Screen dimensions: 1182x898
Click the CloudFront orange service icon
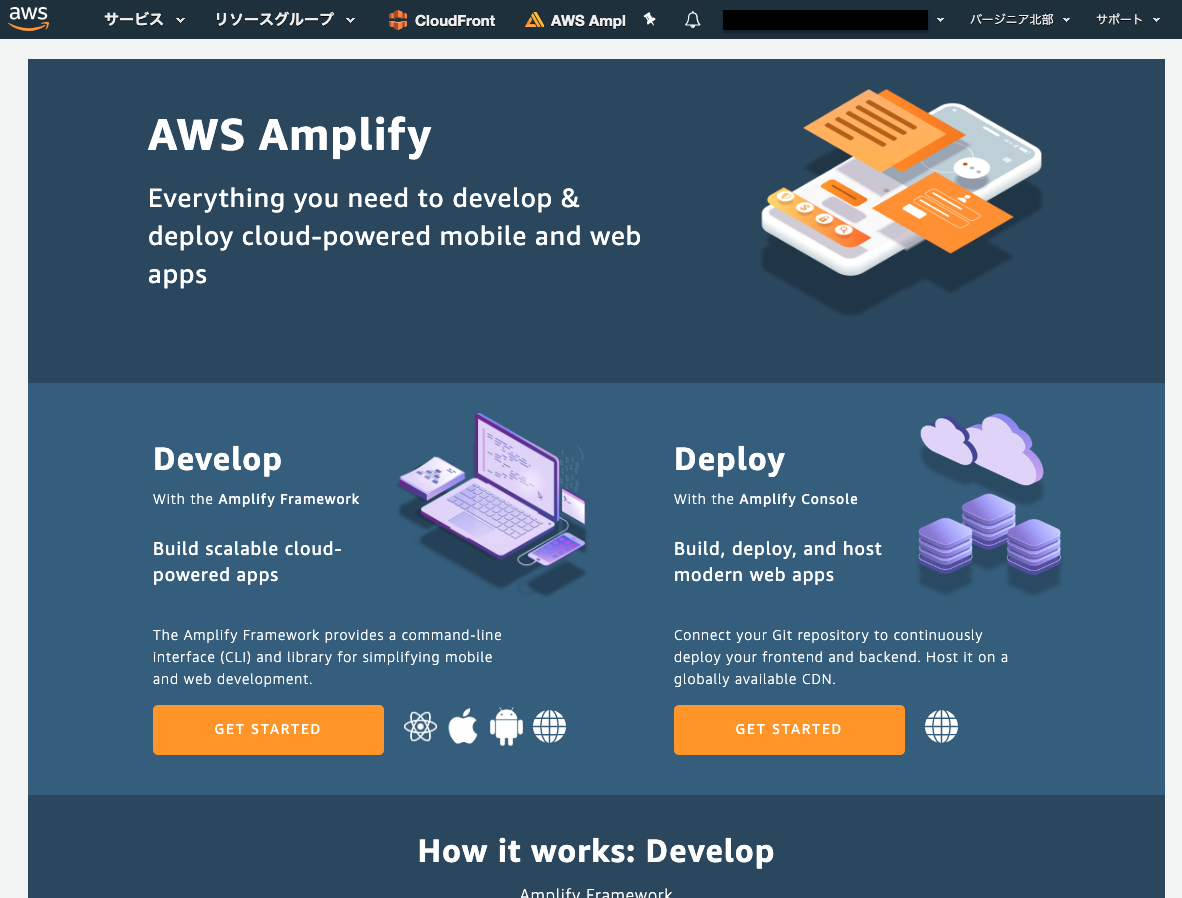pos(398,20)
